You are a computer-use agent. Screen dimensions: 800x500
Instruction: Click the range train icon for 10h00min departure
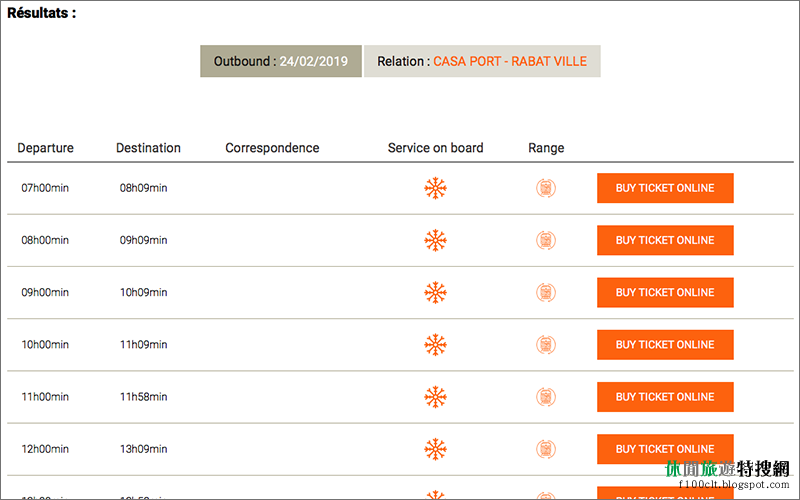tap(546, 345)
